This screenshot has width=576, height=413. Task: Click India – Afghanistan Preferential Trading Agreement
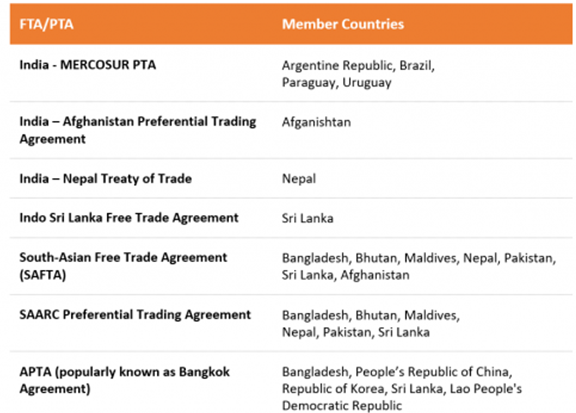[138, 130]
